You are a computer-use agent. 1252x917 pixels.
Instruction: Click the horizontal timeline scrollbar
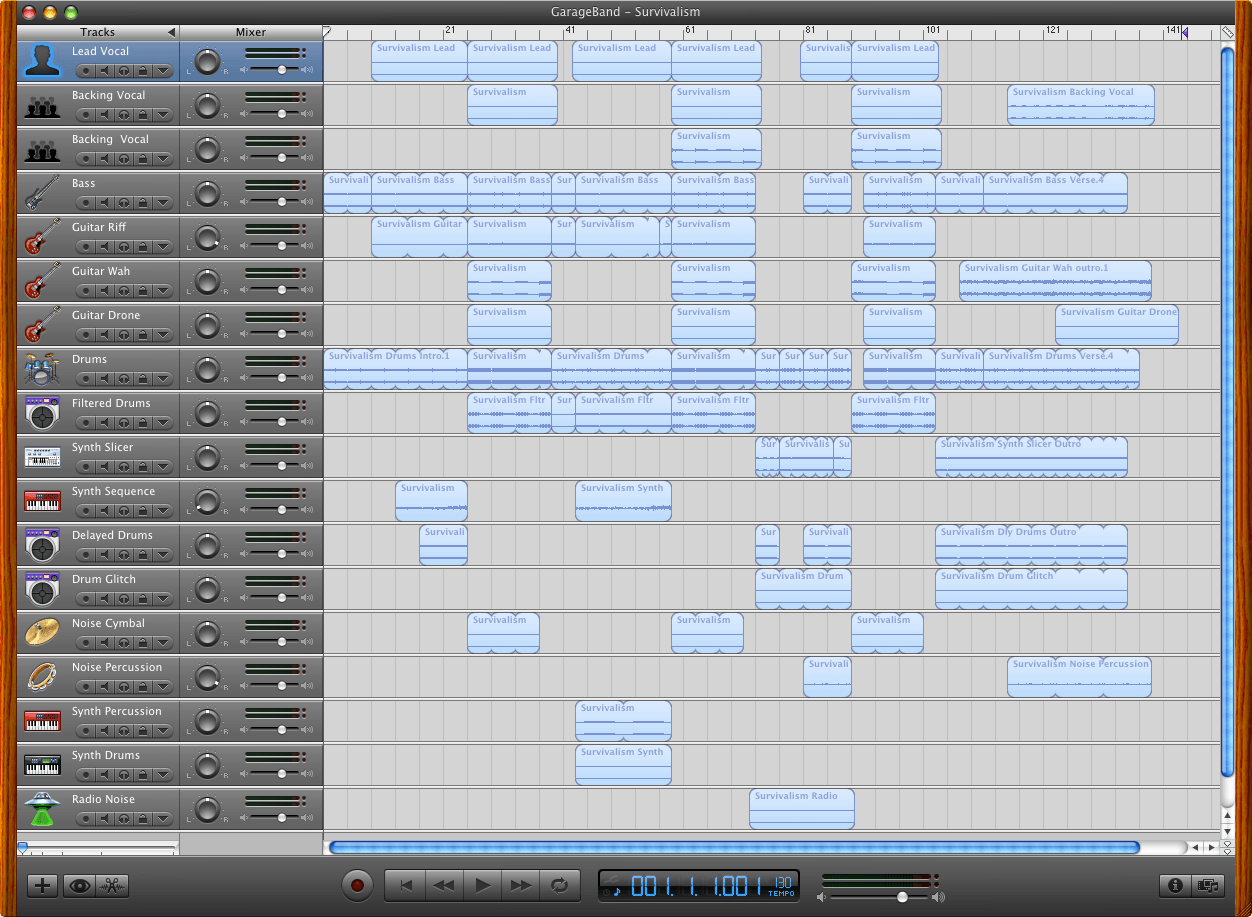click(x=734, y=847)
